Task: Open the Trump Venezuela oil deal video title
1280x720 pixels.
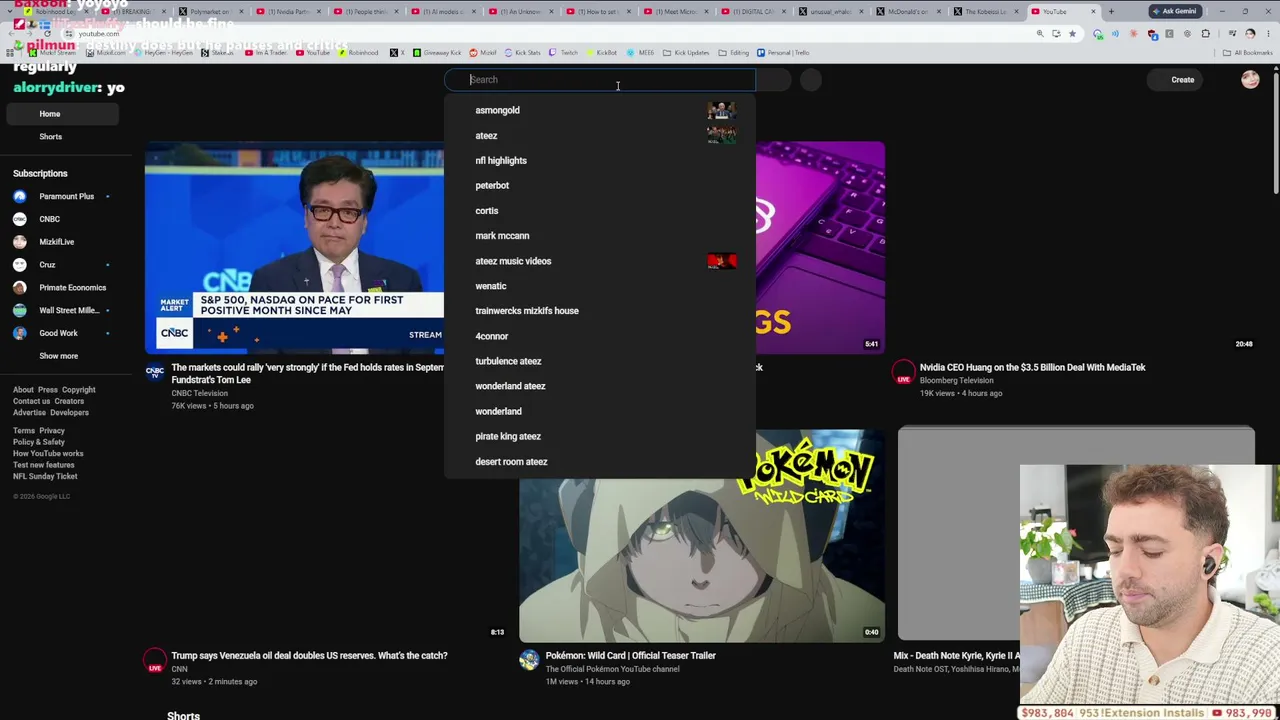Action: 309,655
